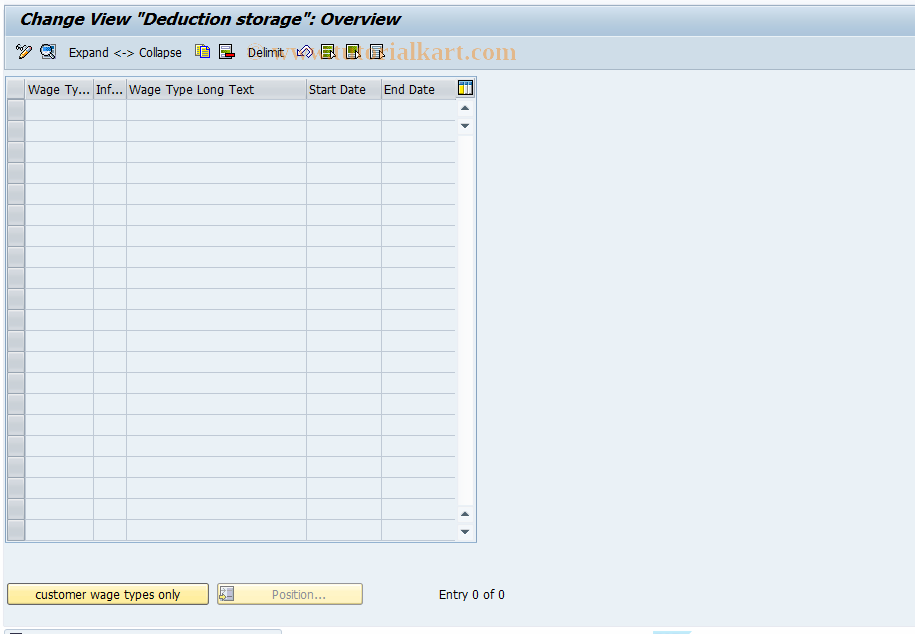Click Expand <-> Collapse button

[x=125, y=53]
